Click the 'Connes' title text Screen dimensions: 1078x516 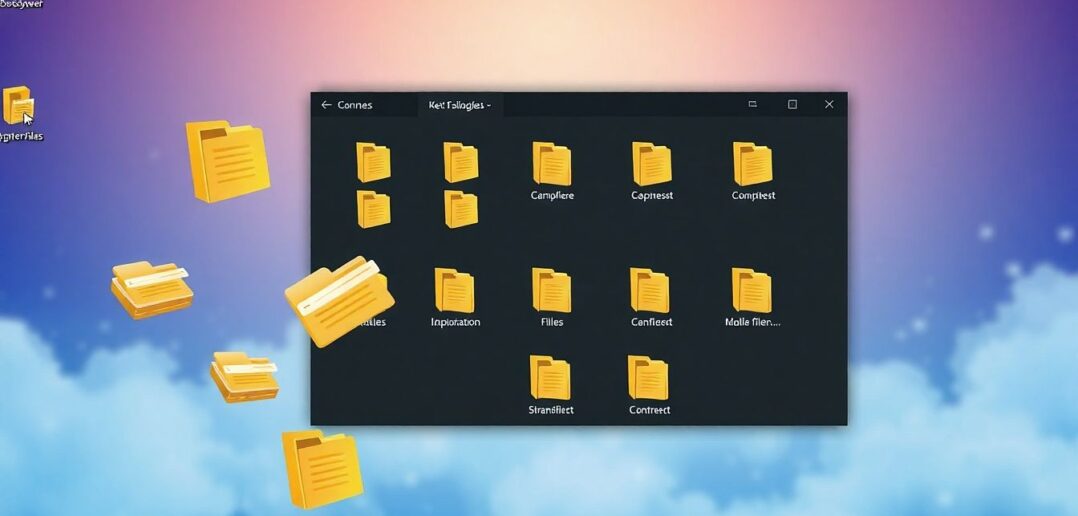(x=355, y=105)
